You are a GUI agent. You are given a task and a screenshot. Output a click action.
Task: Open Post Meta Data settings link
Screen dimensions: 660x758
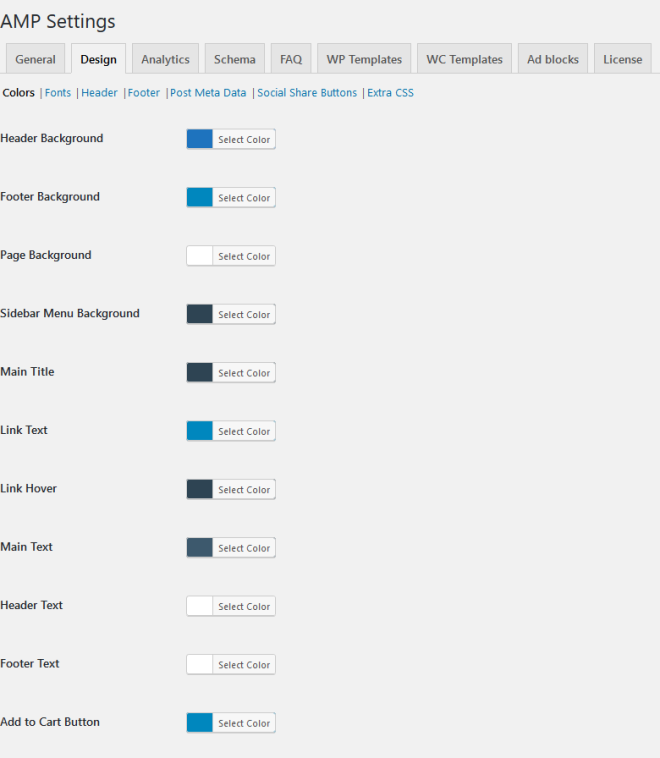208,92
